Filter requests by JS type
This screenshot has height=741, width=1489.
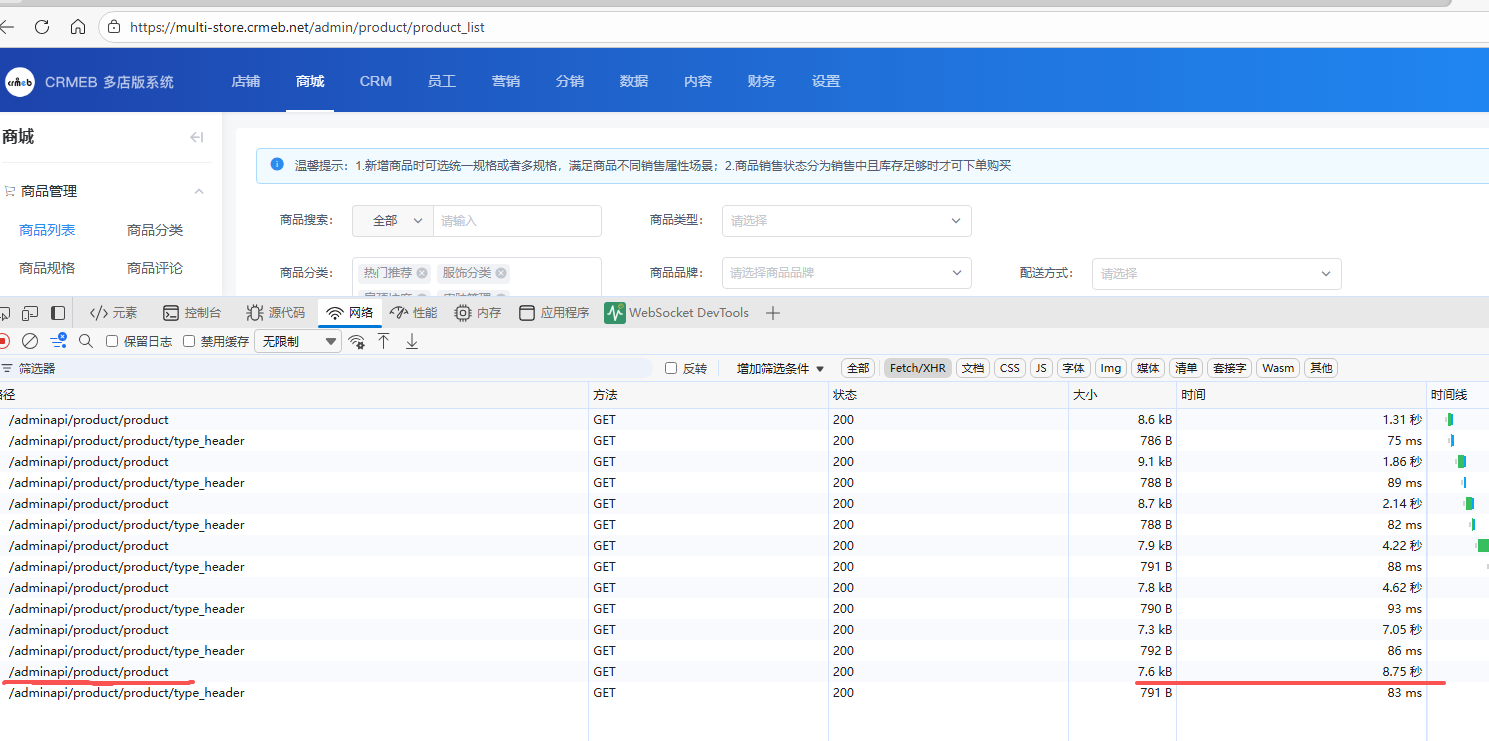coord(1041,368)
